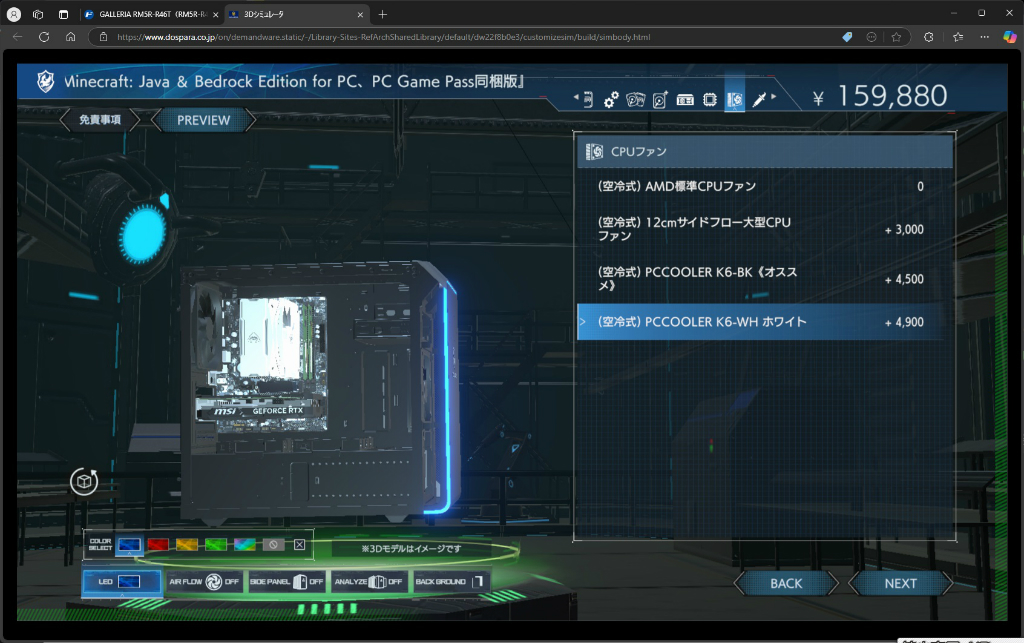The image size is (1024, 643).
Task: Click the BACK button
Action: pos(786,583)
